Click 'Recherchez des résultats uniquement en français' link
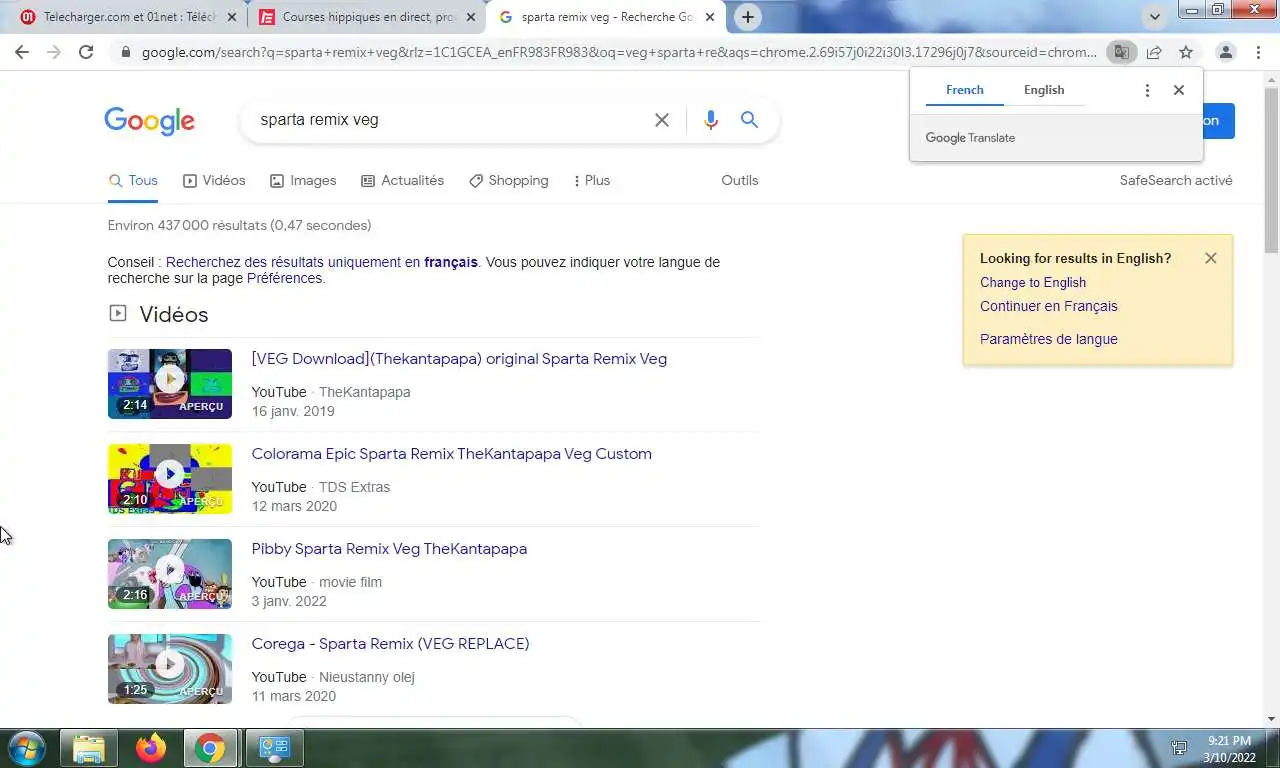This screenshot has height=768, width=1280. click(322, 262)
